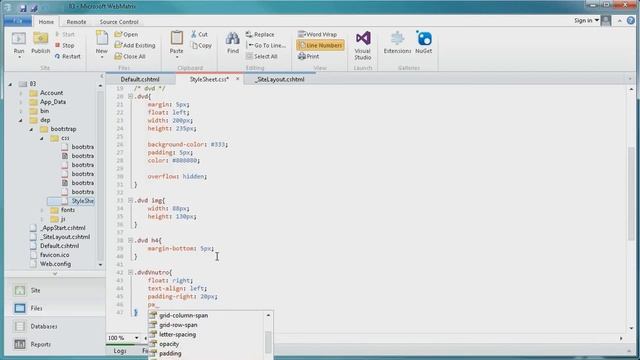Collapse the .dvd img rule block
The image size is (640, 360).
pos(130,200)
